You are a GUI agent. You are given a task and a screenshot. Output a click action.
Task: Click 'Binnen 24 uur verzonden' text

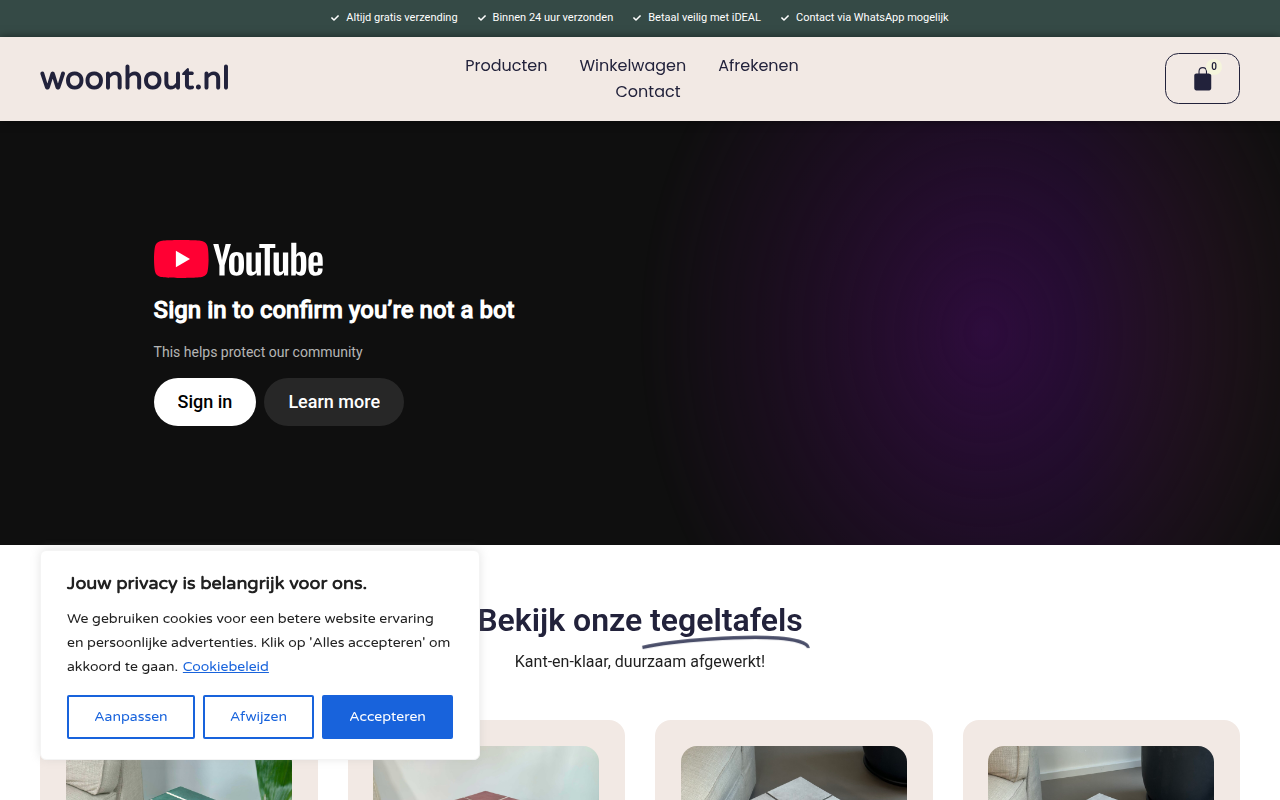point(553,18)
